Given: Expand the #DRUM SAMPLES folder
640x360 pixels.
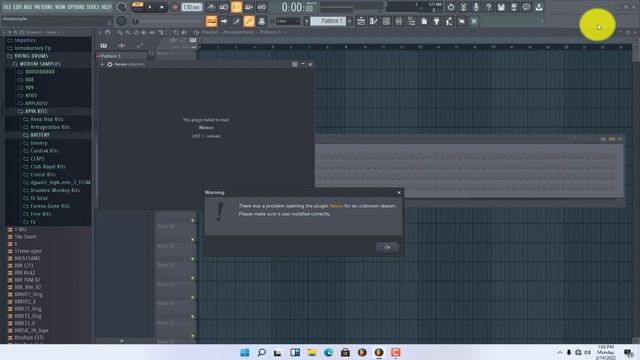Looking at the screenshot, I should pyautogui.click(x=39, y=64).
